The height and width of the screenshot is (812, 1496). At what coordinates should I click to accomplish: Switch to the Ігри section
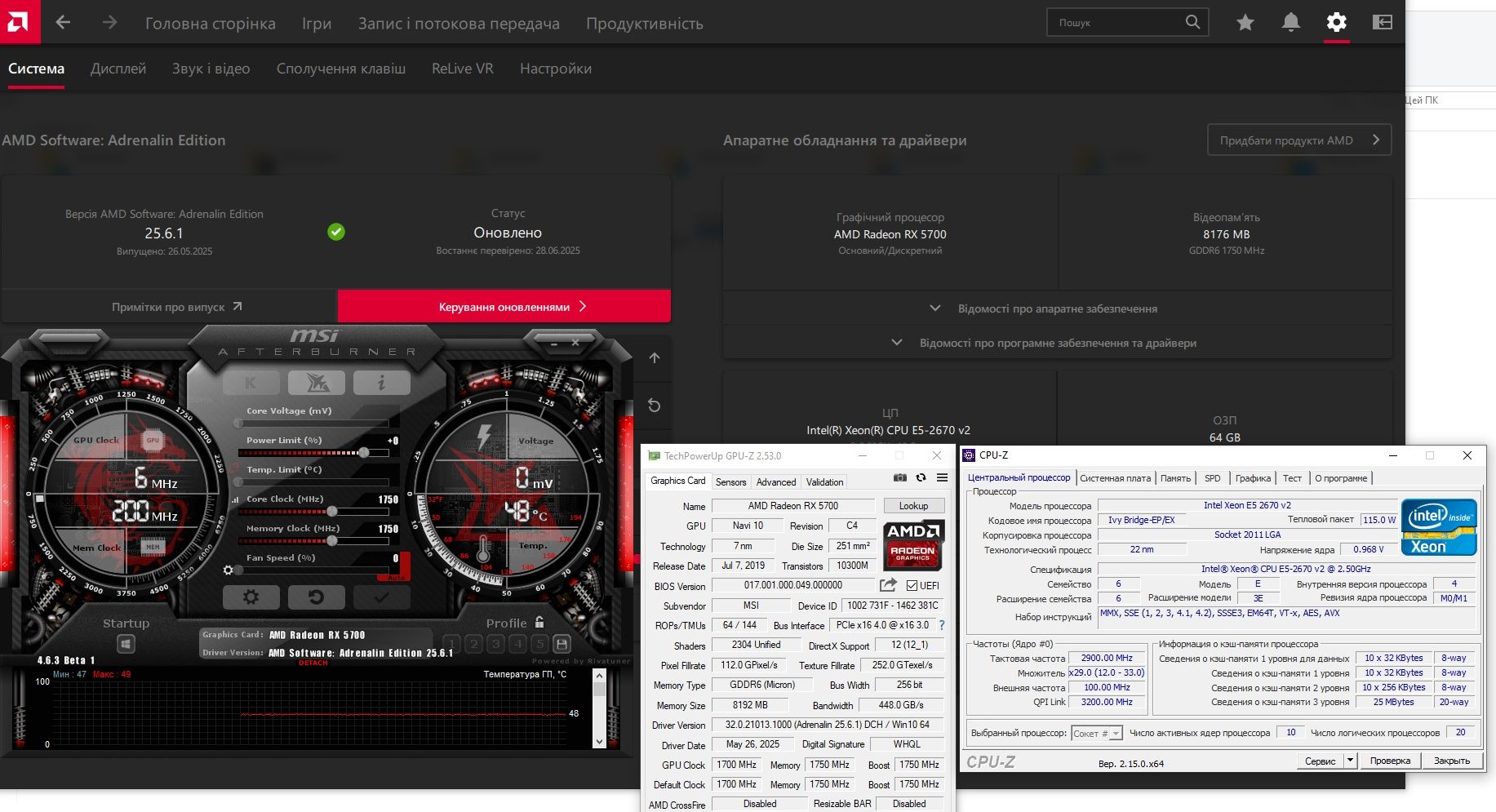[317, 23]
